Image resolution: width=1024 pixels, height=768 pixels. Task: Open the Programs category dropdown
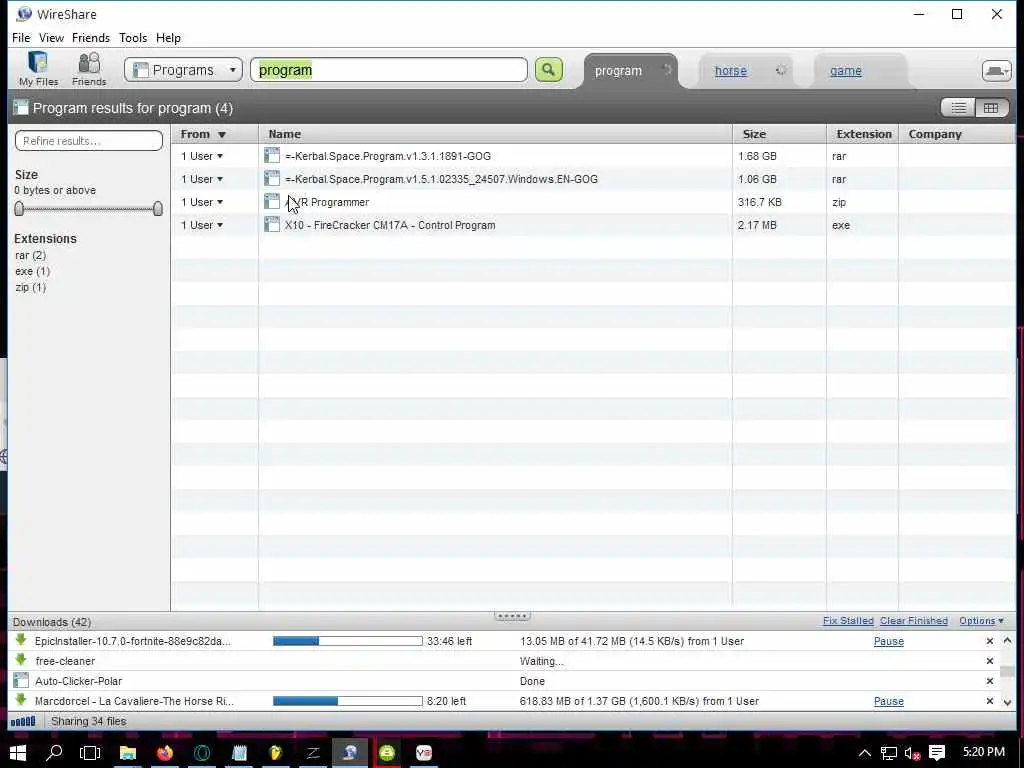tap(183, 70)
